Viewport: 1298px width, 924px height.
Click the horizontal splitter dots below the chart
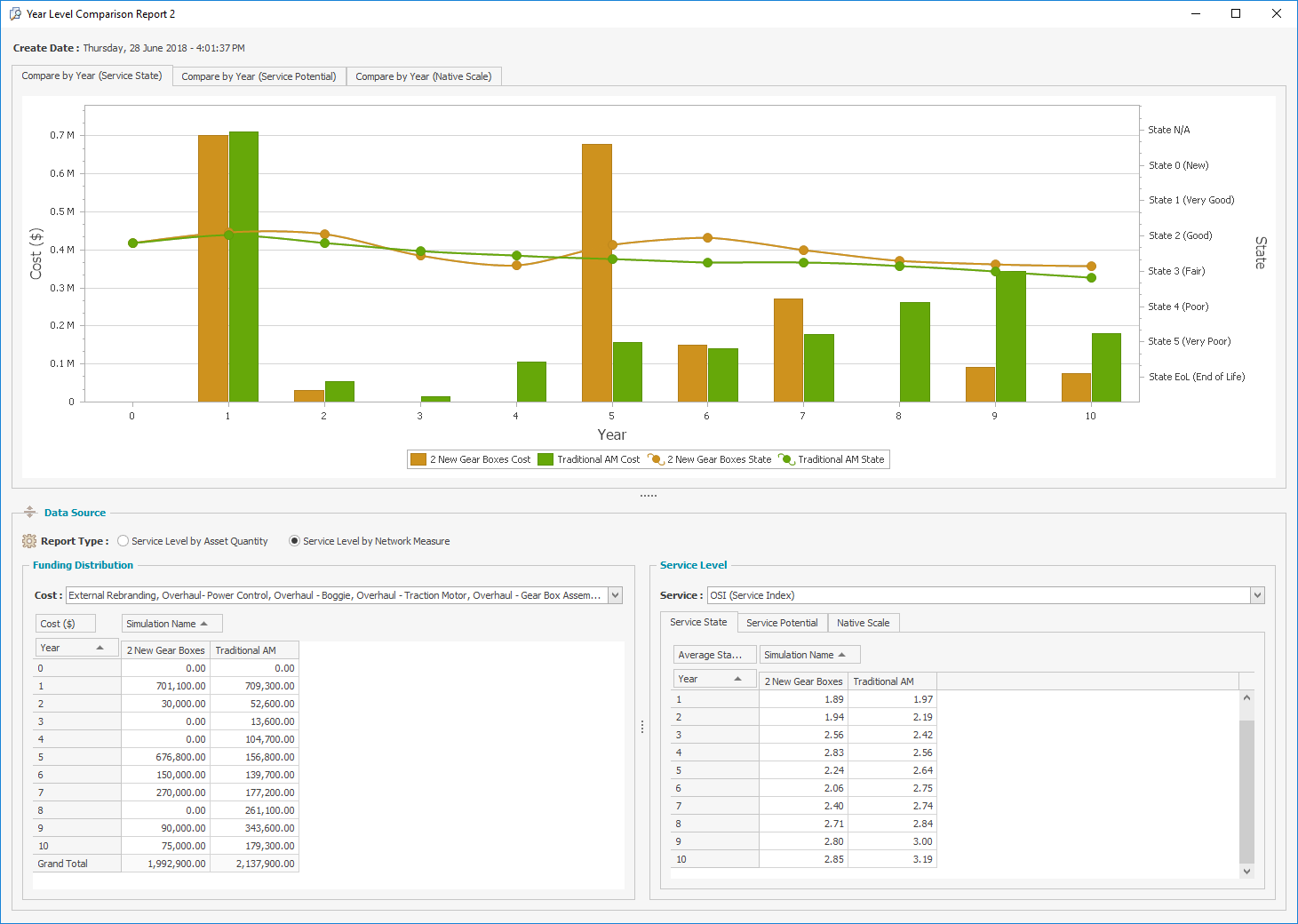tap(649, 496)
